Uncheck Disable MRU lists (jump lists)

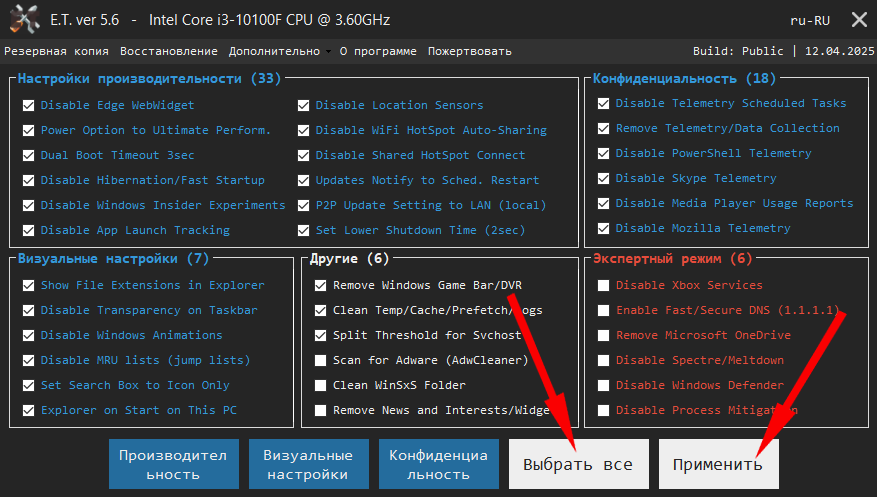(x=29, y=361)
